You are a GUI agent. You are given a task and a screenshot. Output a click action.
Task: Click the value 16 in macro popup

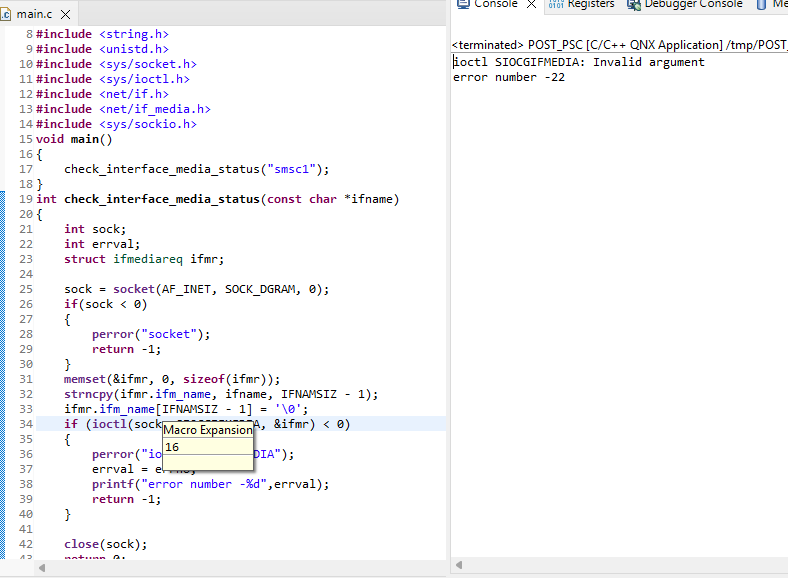click(x=172, y=447)
